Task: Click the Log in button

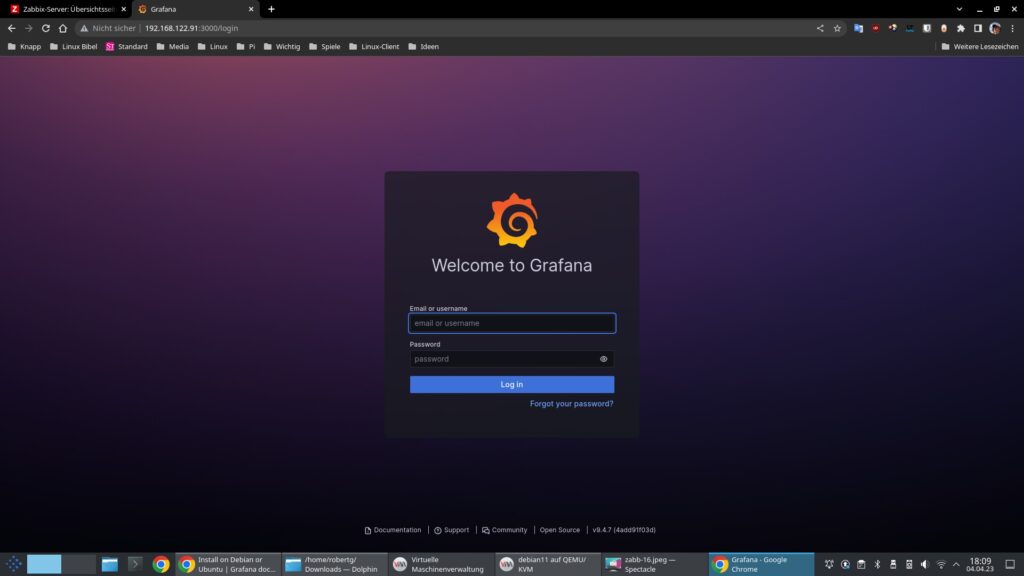Action: coord(511,385)
